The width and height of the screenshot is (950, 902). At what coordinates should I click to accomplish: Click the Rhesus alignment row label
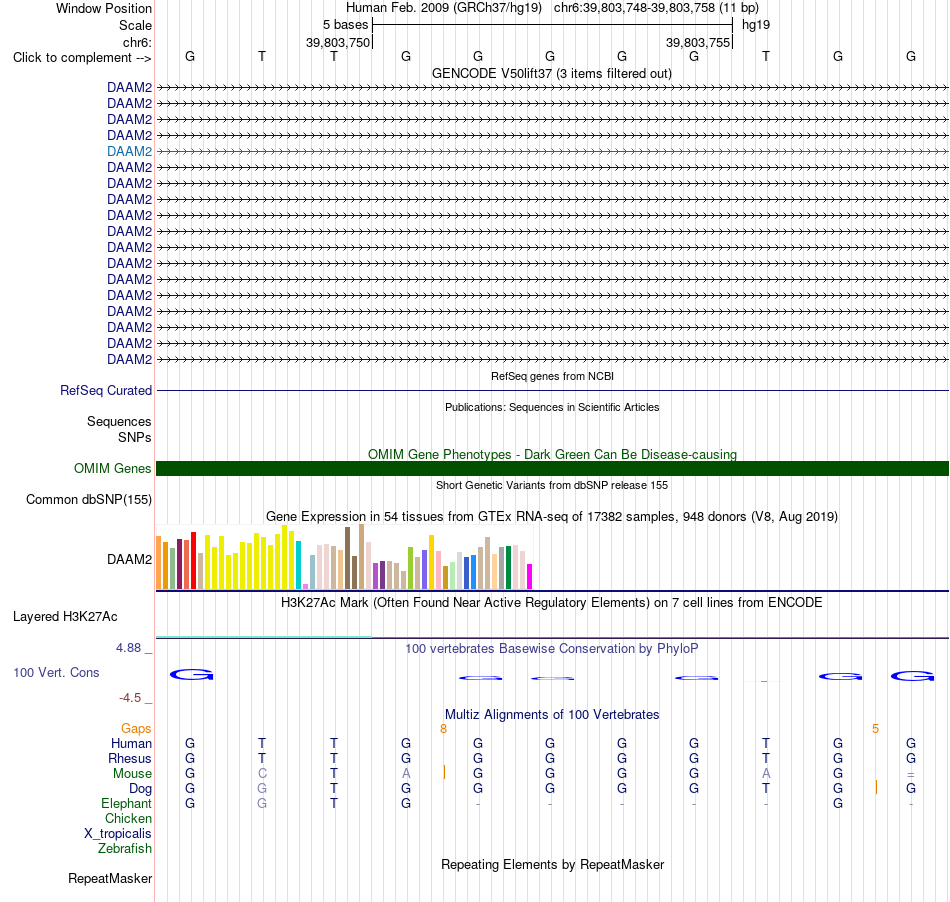[130, 758]
